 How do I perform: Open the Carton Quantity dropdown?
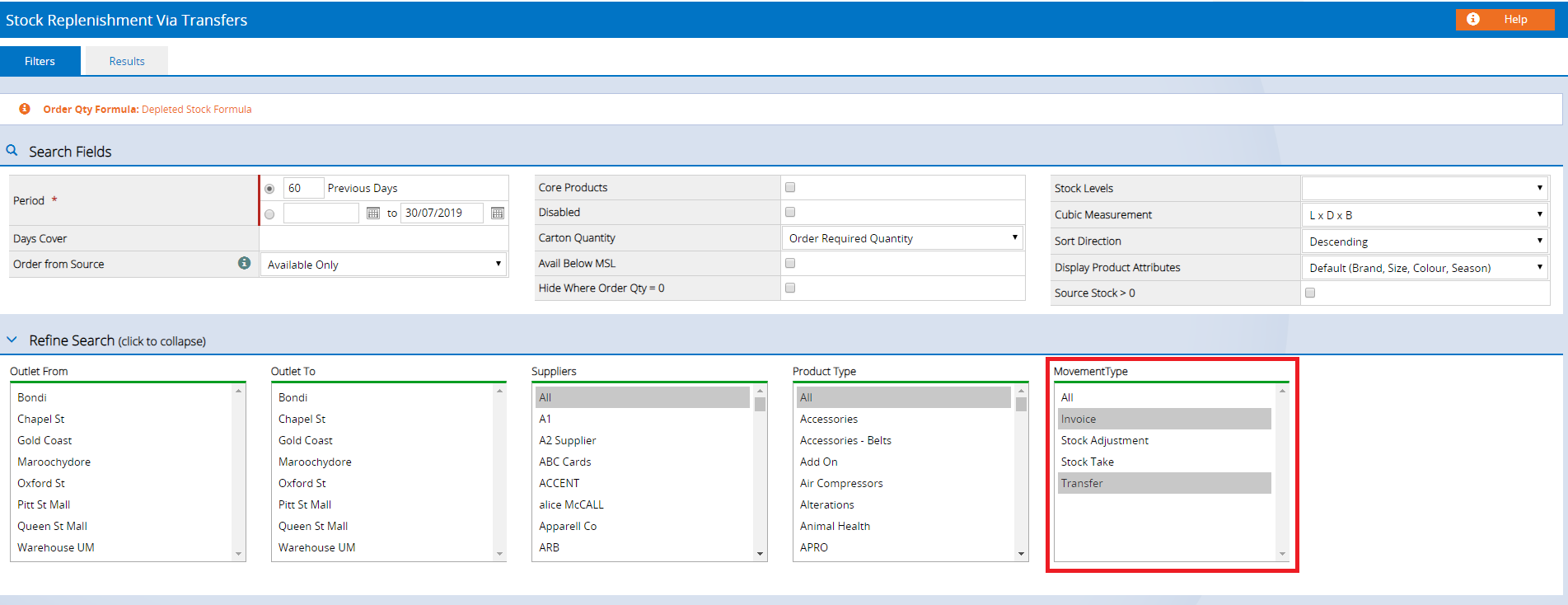pos(902,238)
